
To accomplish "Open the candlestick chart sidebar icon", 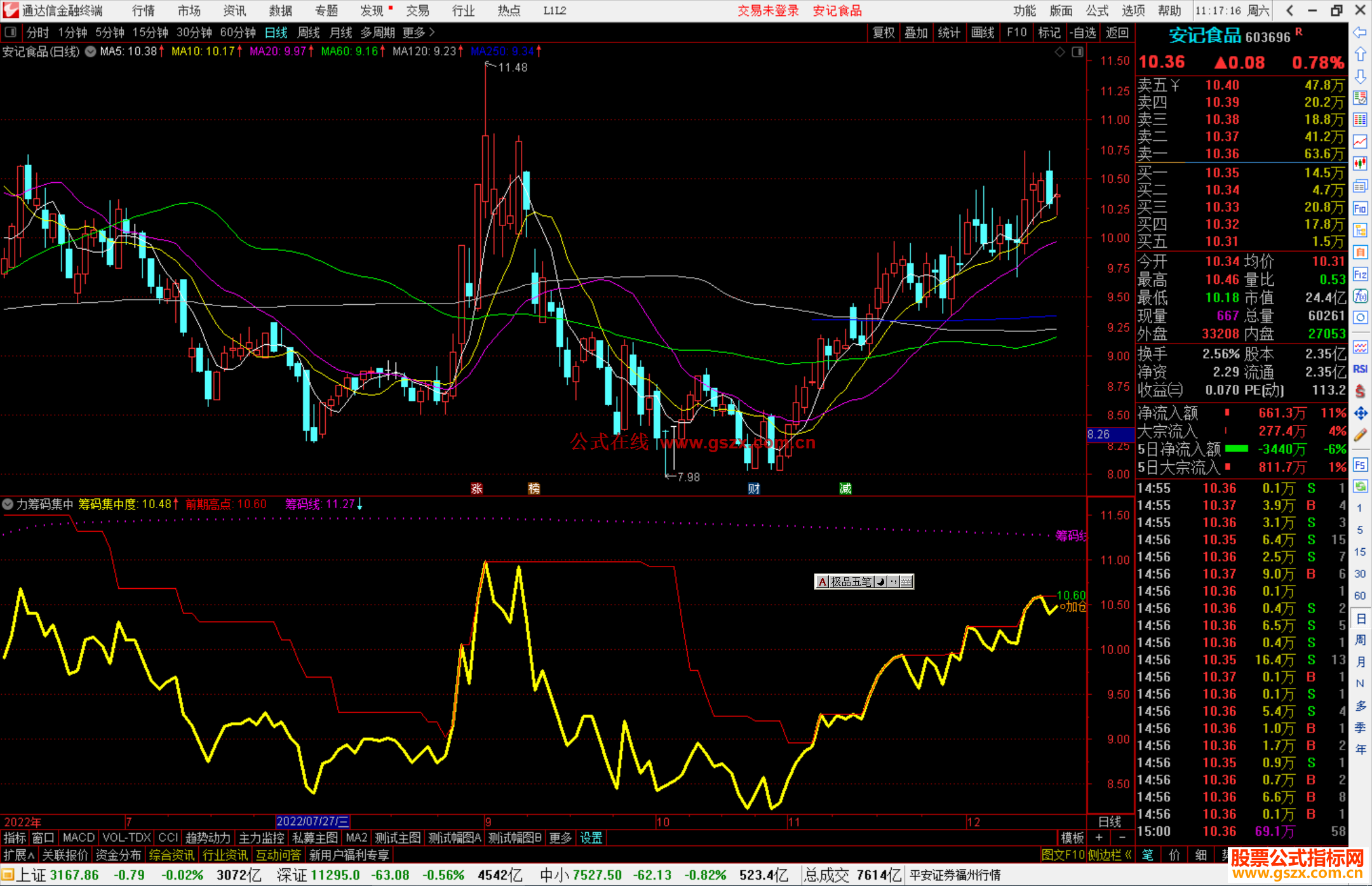I will (x=1360, y=163).
